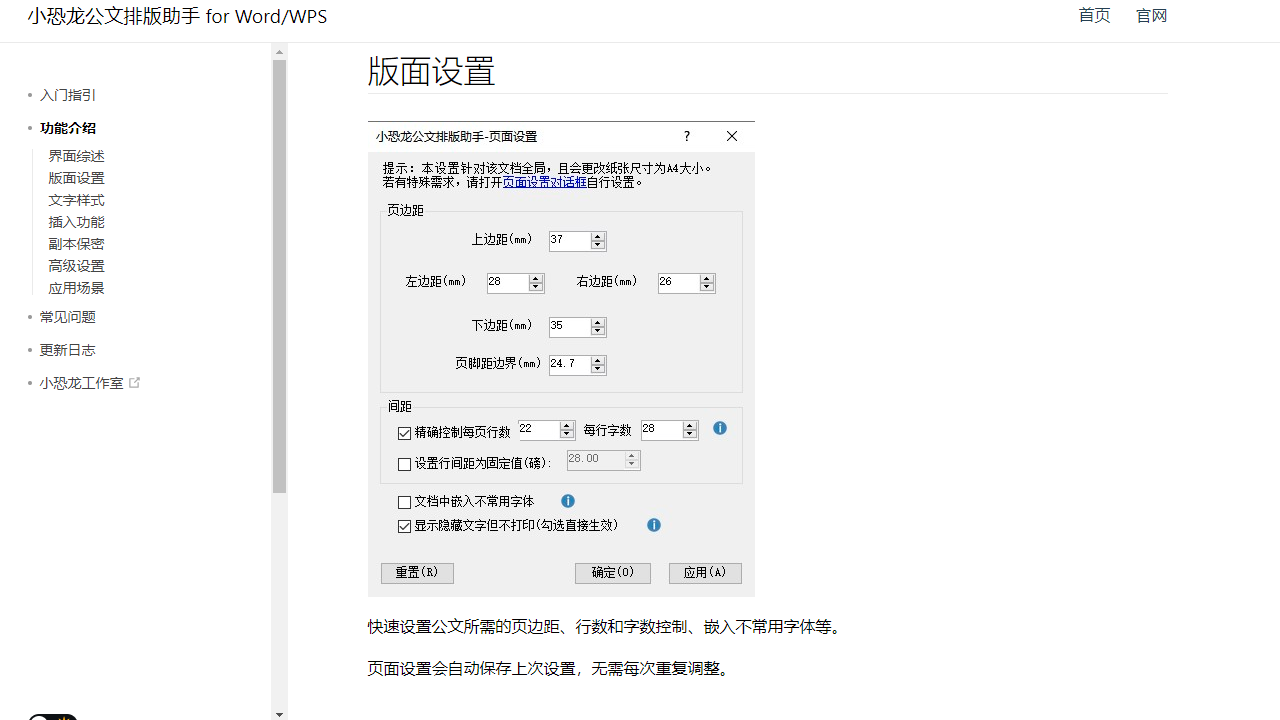Image resolution: width=1280 pixels, height=720 pixels.
Task: Open 官网 in the top navigation
Action: (1151, 15)
